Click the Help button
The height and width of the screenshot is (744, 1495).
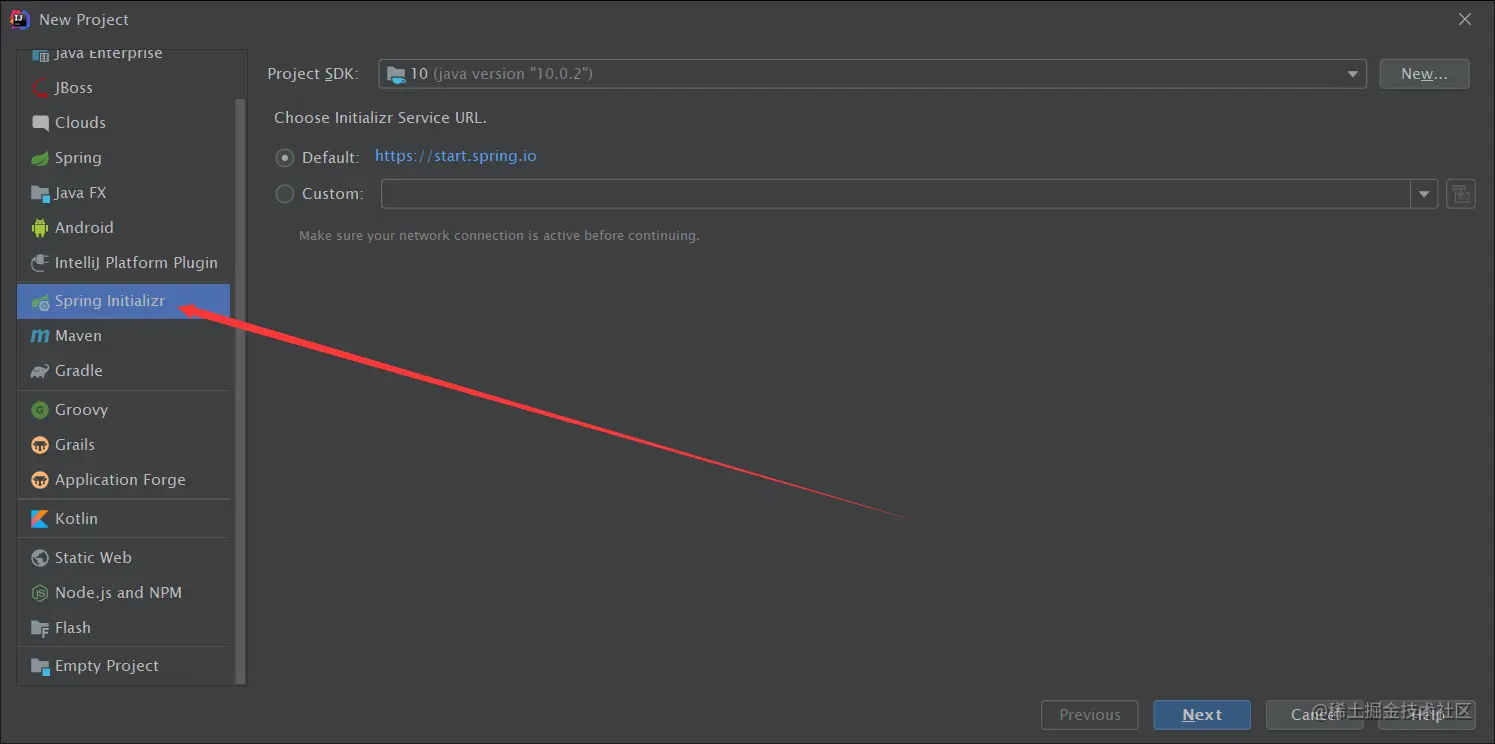[1427, 715]
